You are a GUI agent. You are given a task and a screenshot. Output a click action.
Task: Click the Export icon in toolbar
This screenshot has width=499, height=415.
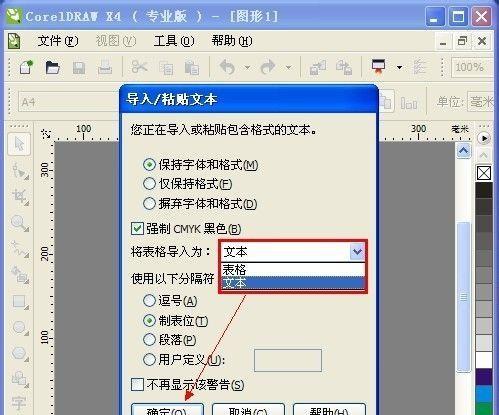point(344,68)
